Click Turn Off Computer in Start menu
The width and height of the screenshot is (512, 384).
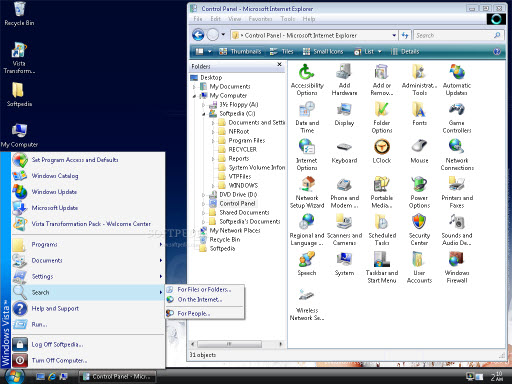[x=88, y=360]
